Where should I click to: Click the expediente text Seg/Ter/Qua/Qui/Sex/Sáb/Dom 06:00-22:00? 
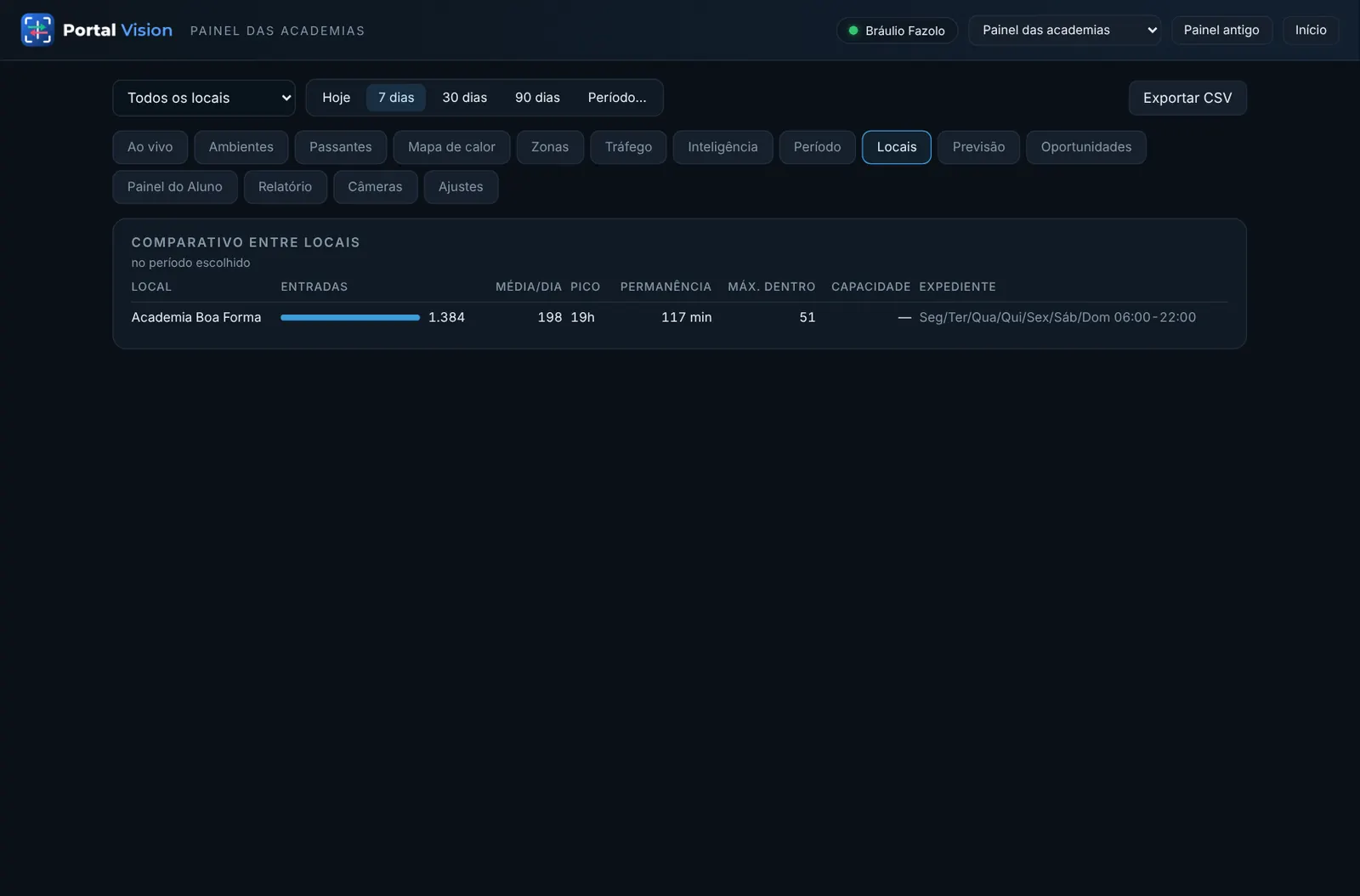(x=1057, y=317)
